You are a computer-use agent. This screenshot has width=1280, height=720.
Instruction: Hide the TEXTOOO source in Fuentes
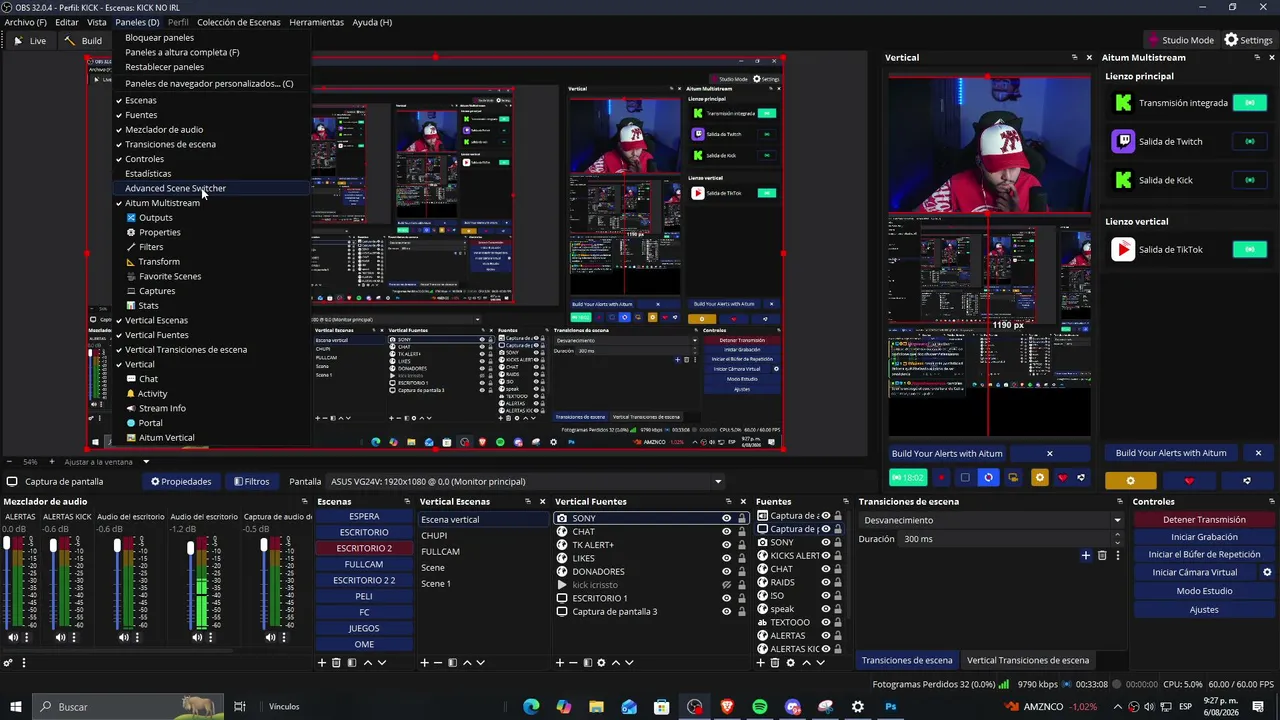coord(826,622)
